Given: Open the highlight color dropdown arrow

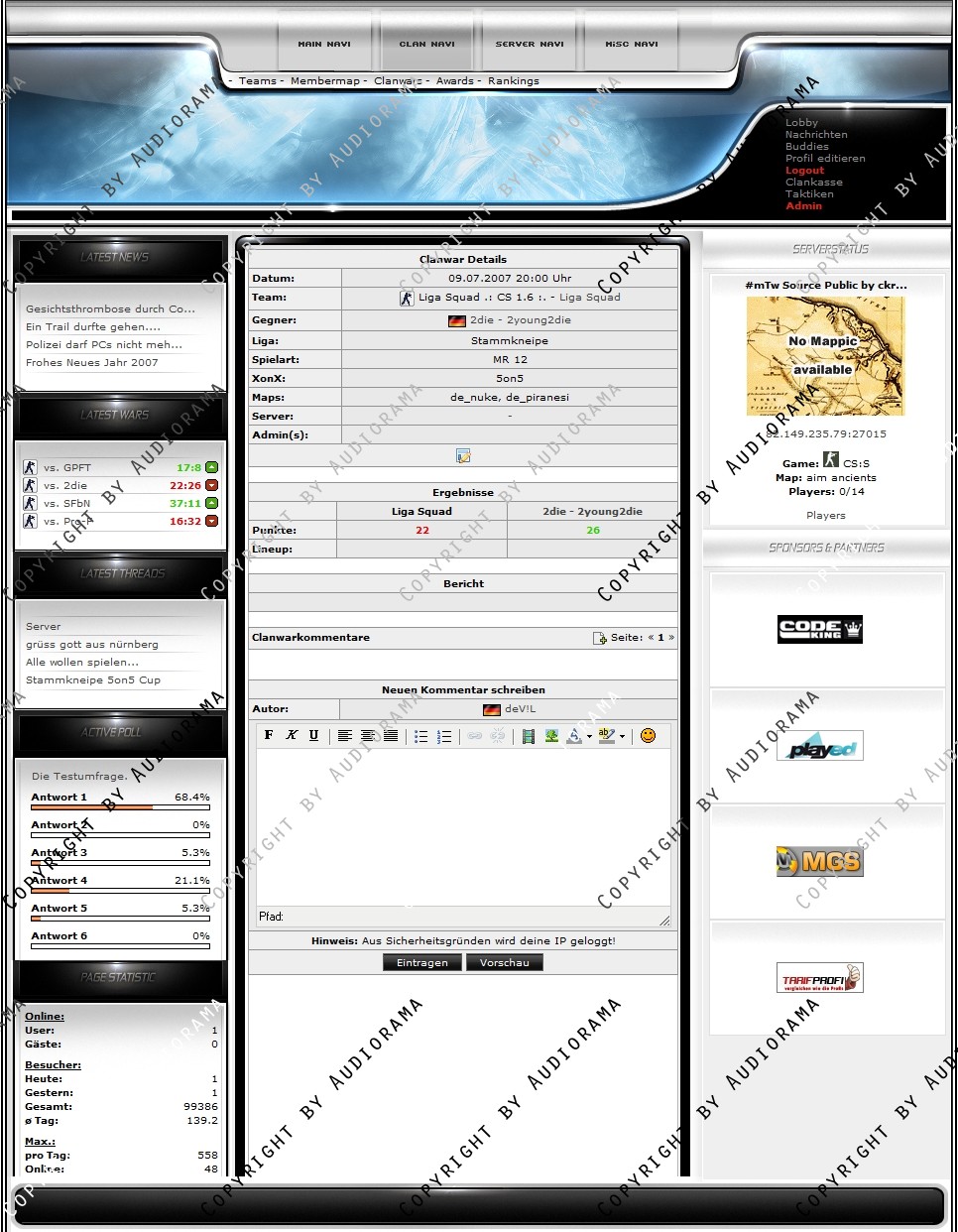Looking at the screenshot, I should coord(623,737).
